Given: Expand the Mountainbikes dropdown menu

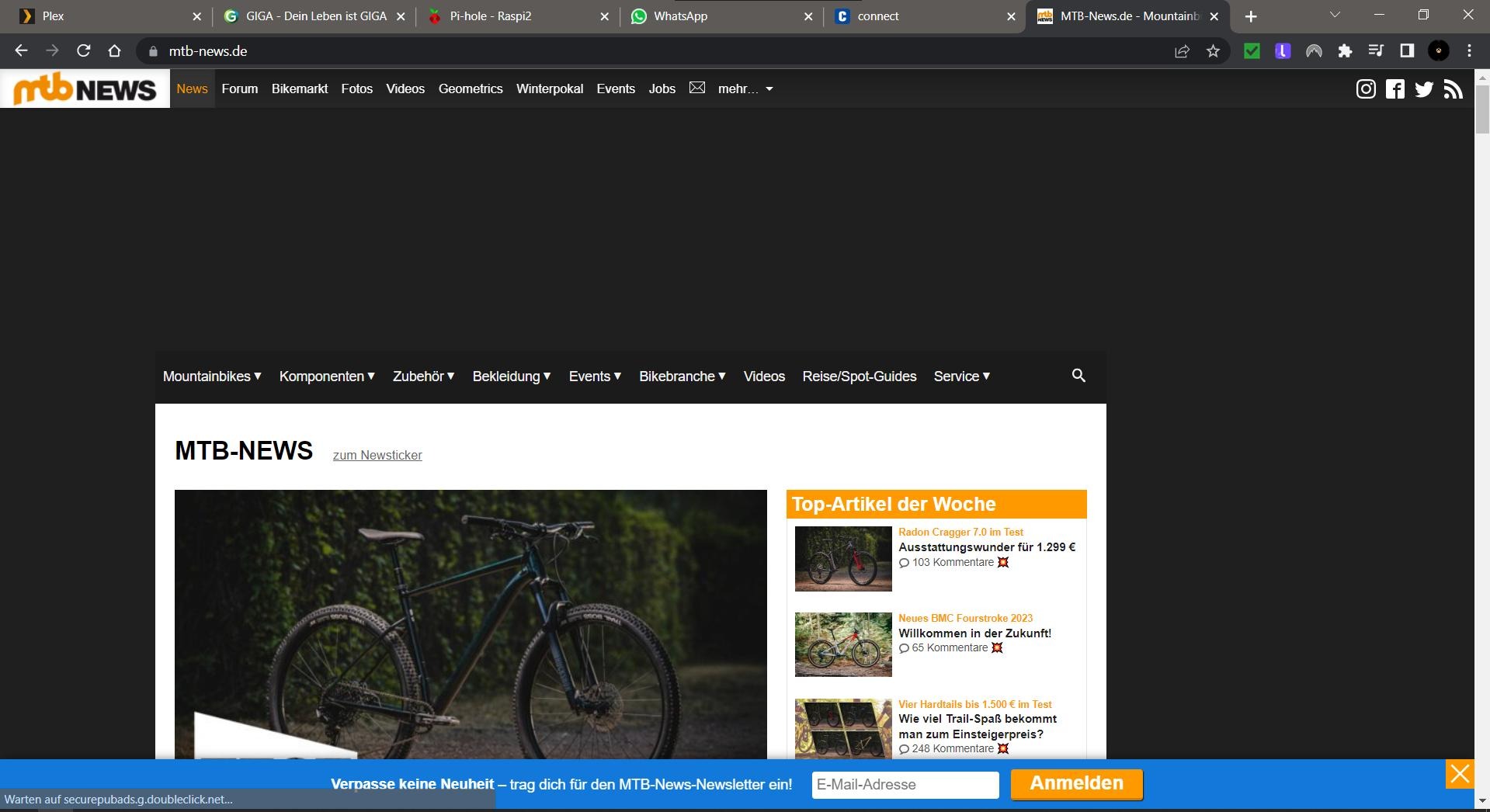Looking at the screenshot, I should (x=212, y=377).
